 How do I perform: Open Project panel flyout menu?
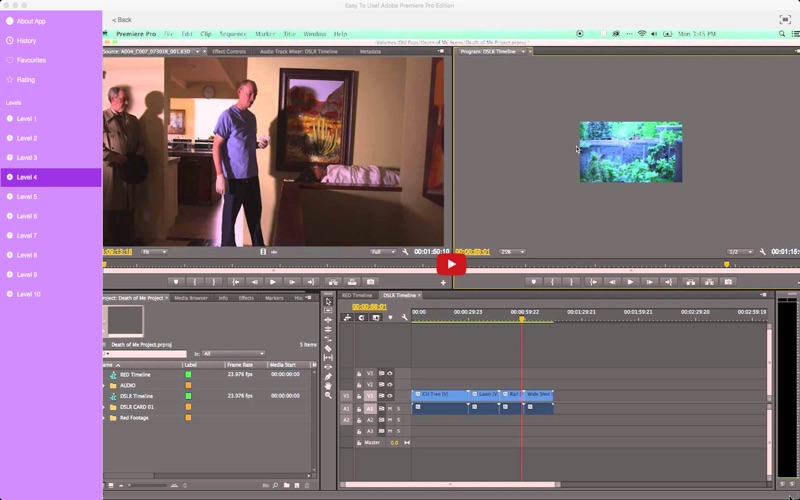309,297
